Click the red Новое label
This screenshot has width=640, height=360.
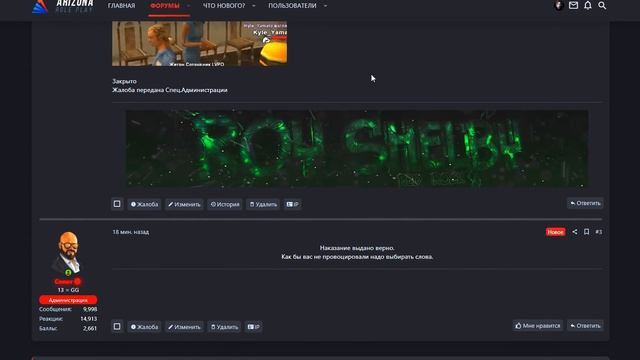[556, 232]
